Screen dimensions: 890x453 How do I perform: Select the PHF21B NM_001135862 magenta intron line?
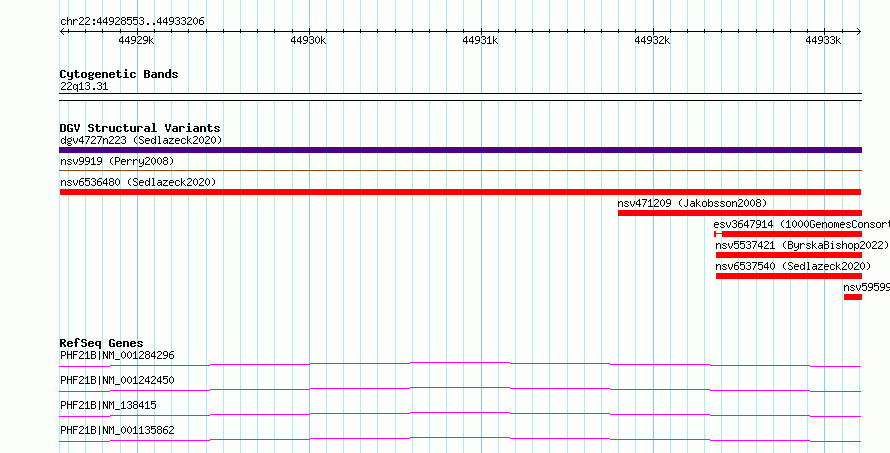pos(460,439)
